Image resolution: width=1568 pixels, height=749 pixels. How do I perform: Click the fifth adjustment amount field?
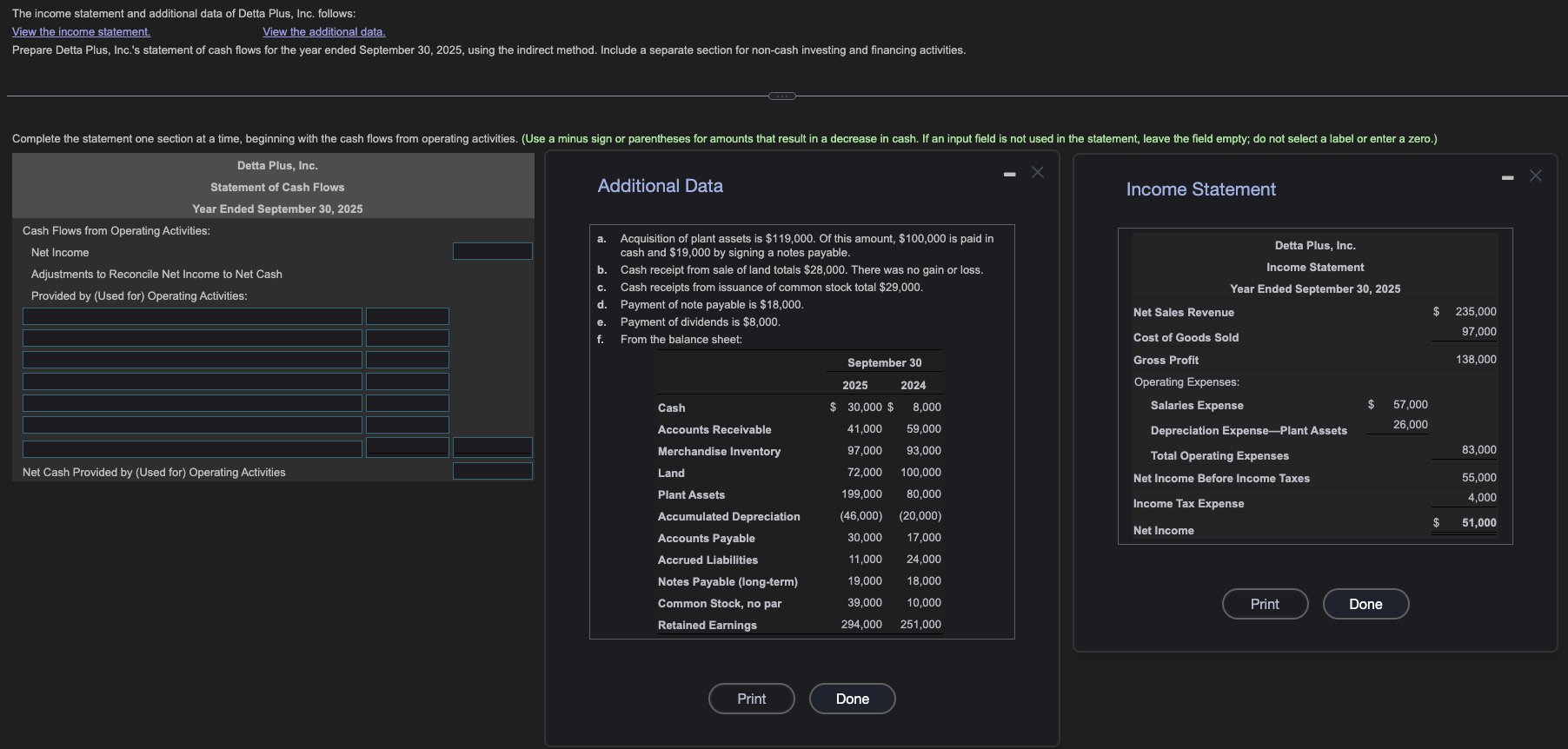(x=408, y=403)
